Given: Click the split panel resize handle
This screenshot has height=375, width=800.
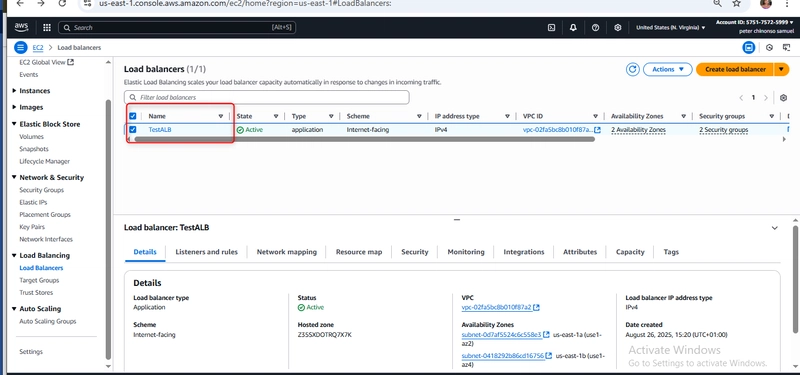Looking at the screenshot, I should click(457, 220).
